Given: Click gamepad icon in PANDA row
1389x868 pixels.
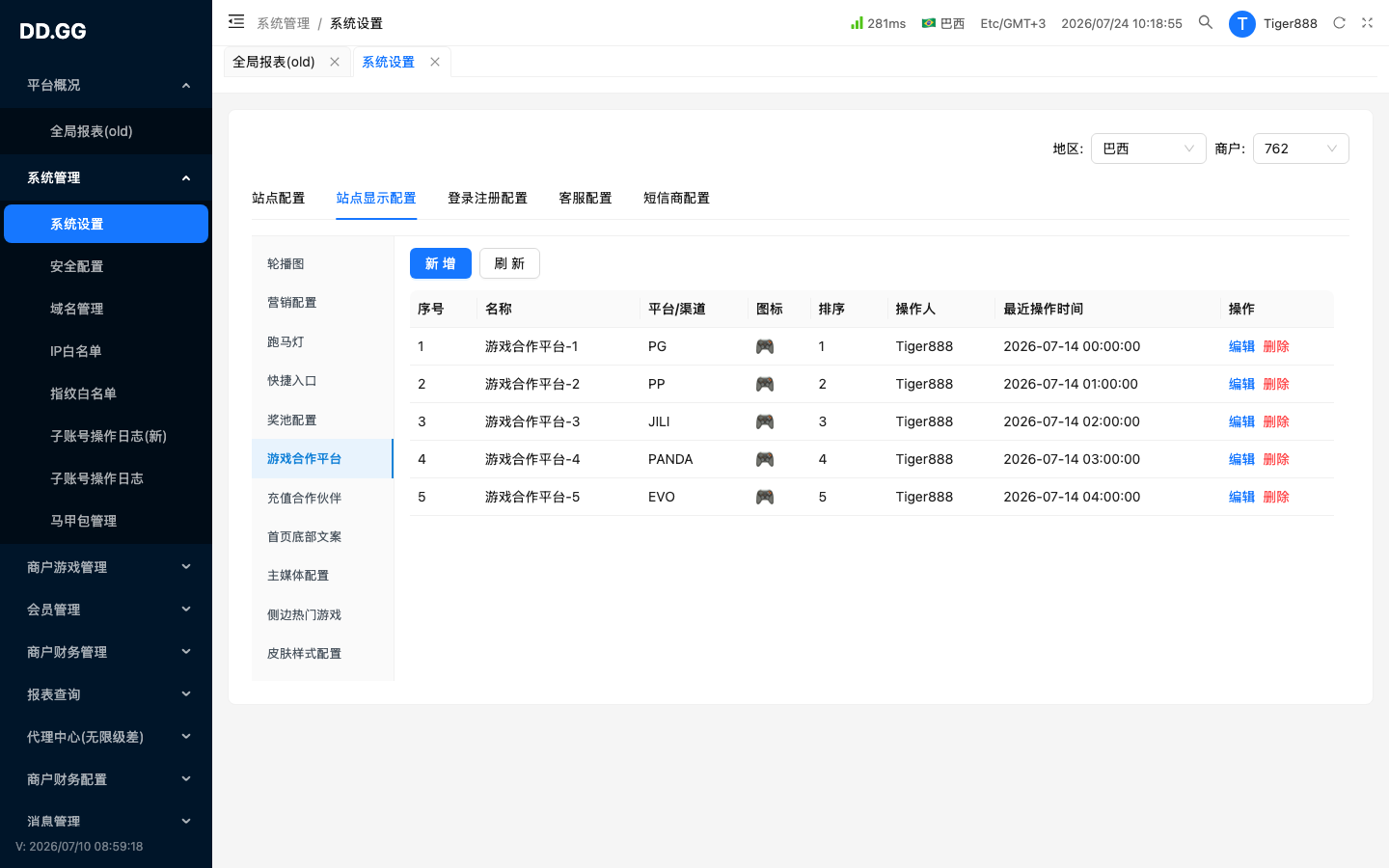Looking at the screenshot, I should [765, 459].
